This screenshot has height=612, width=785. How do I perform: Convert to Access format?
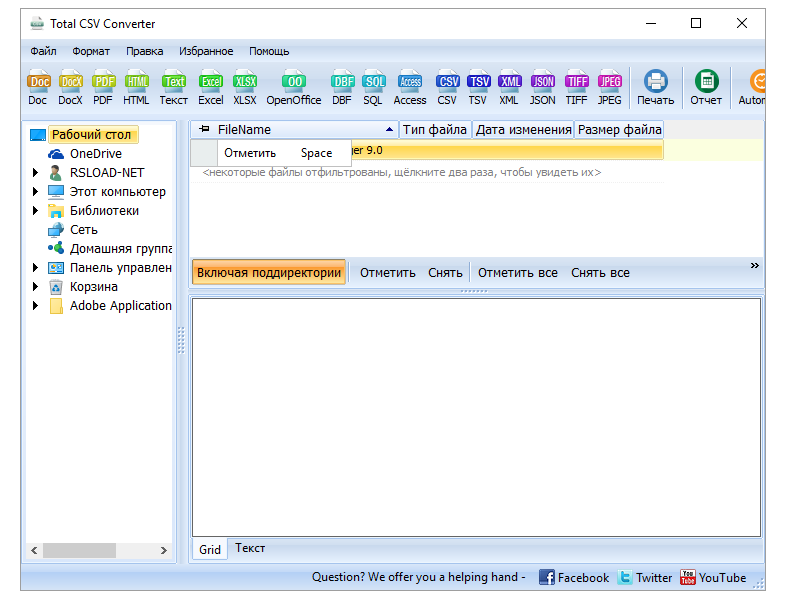pos(410,88)
